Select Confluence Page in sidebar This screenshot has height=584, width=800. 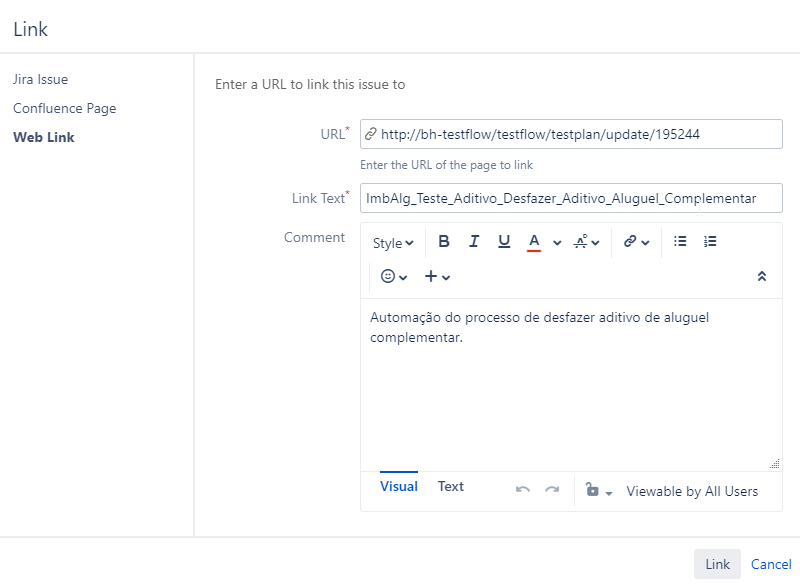[65, 108]
